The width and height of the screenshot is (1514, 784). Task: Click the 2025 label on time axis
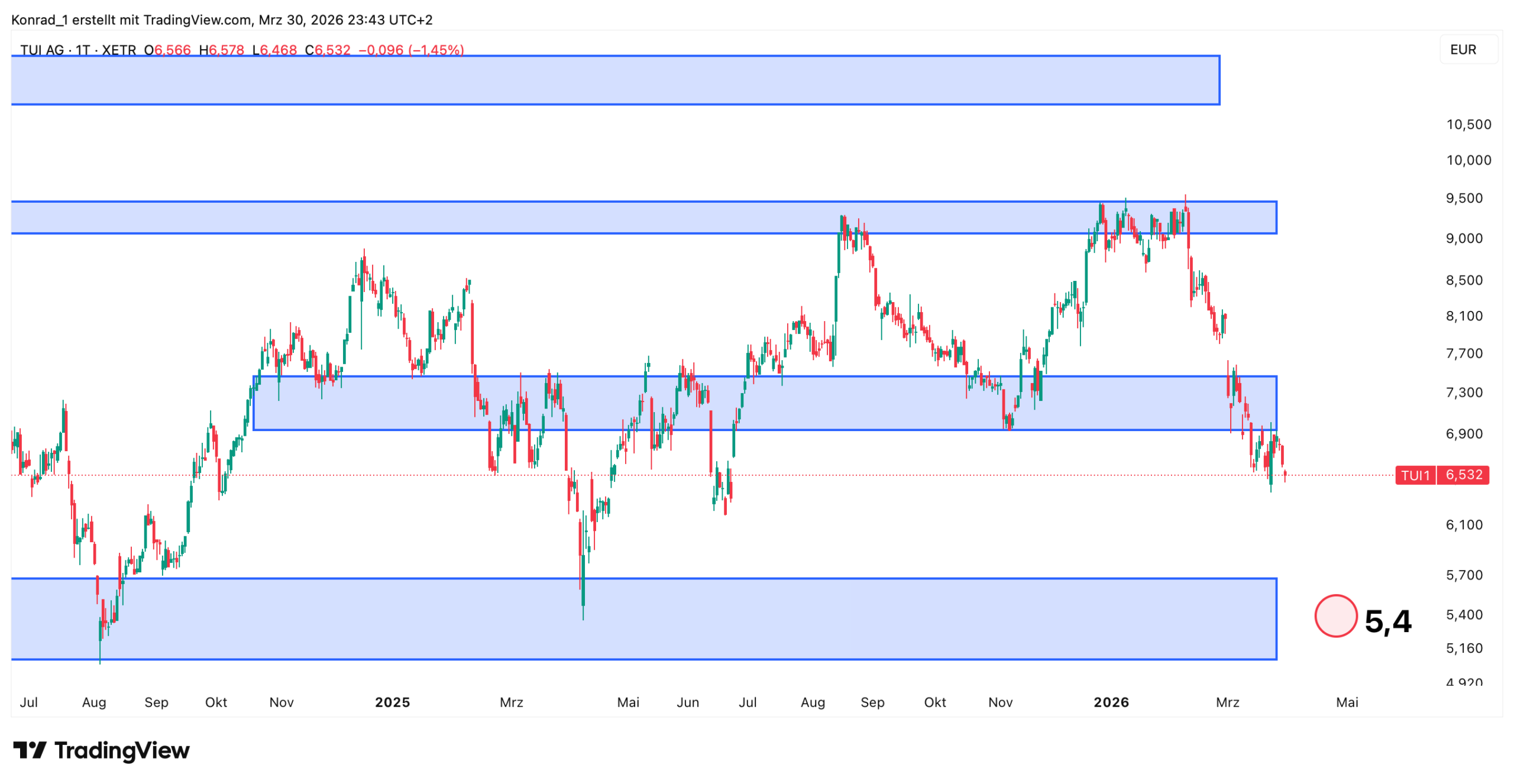coord(392,702)
